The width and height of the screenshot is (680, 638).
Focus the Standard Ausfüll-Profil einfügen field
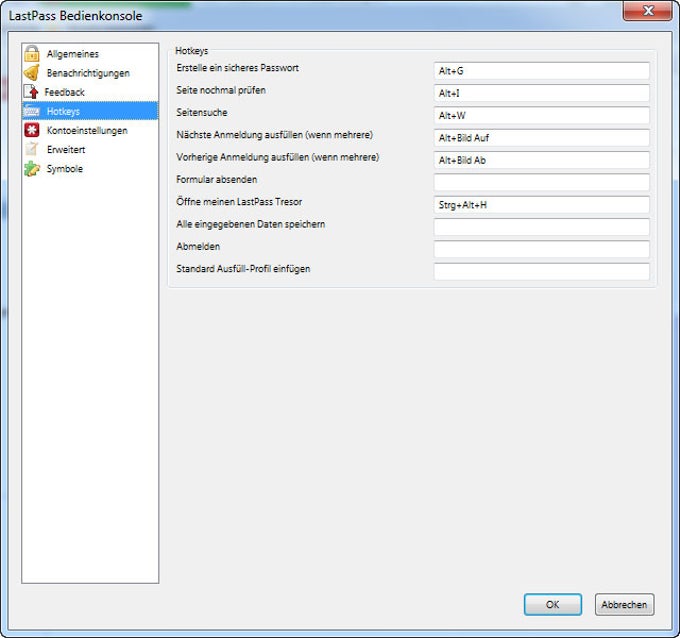click(541, 272)
